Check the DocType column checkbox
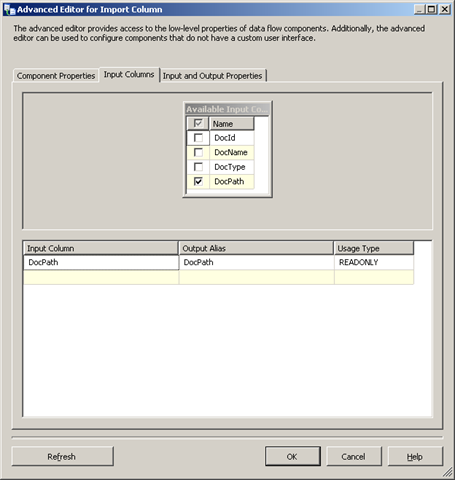Viewport: 455px width, 480px height. click(x=198, y=167)
